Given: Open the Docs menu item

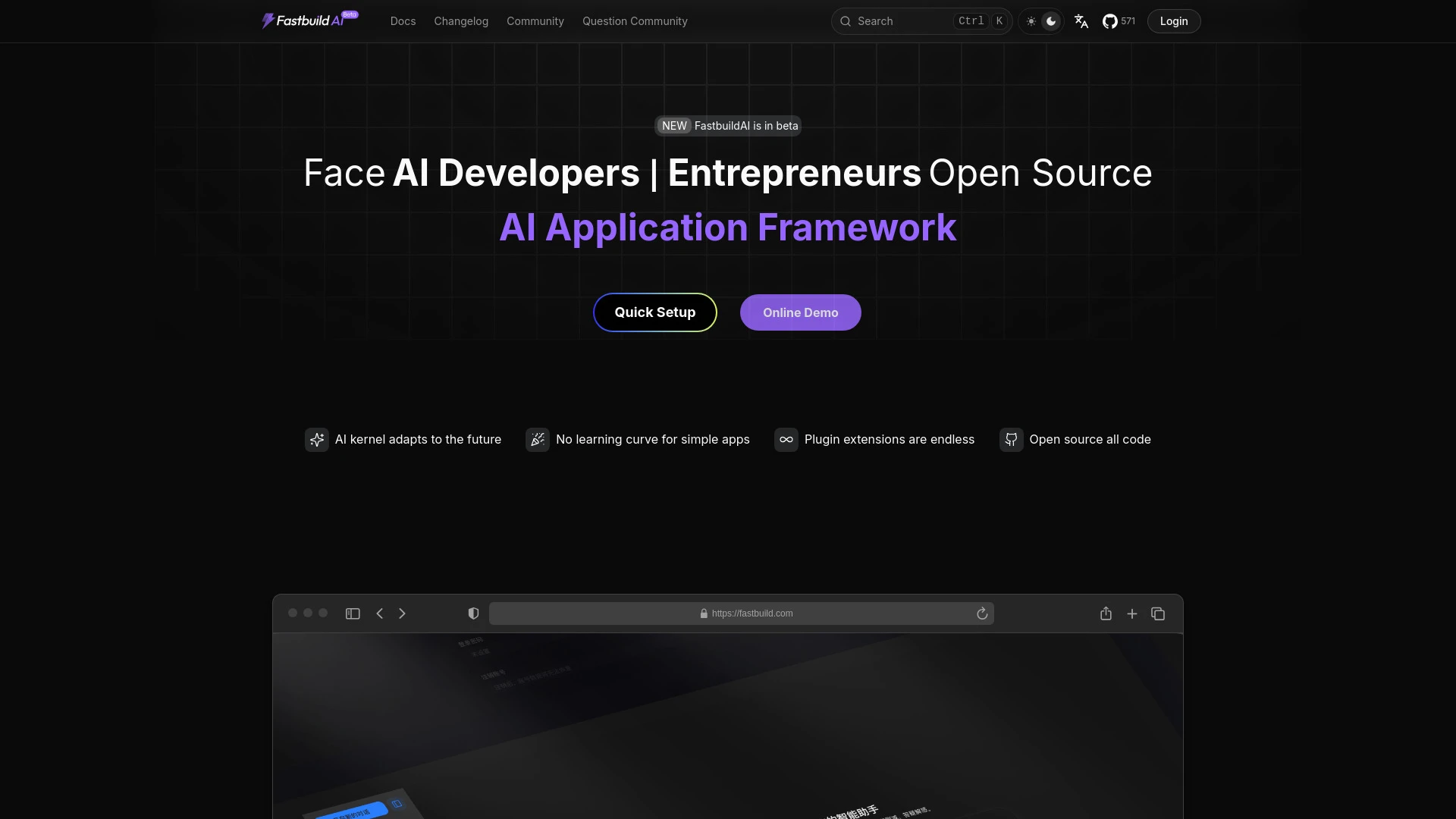Looking at the screenshot, I should [403, 21].
